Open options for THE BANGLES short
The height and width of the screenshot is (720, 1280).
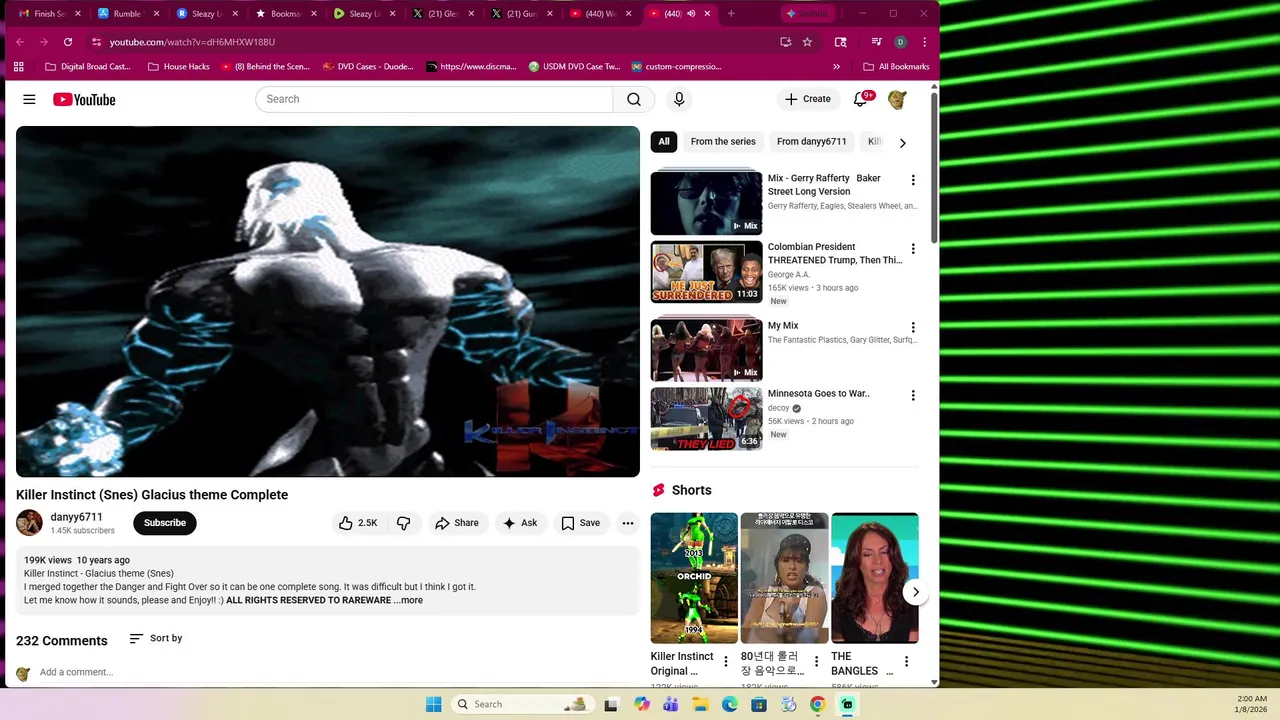(906, 662)
